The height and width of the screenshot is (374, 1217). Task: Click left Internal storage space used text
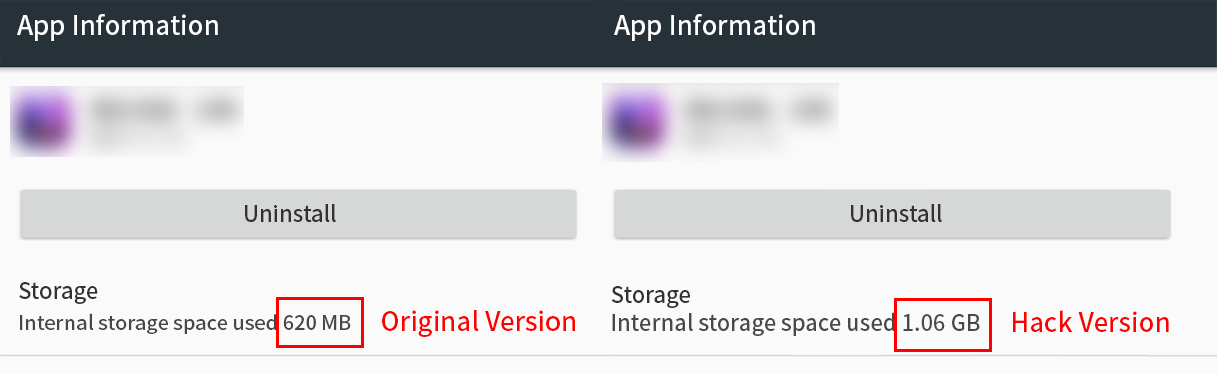[x=148, y=323]
